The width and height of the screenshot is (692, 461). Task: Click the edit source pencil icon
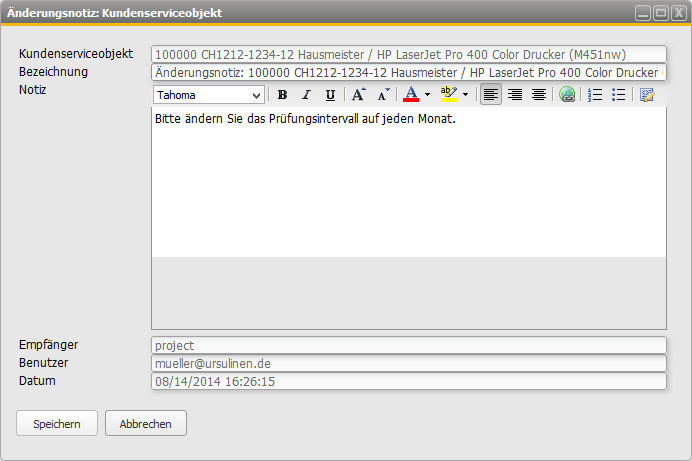click(x=647, y=94)
